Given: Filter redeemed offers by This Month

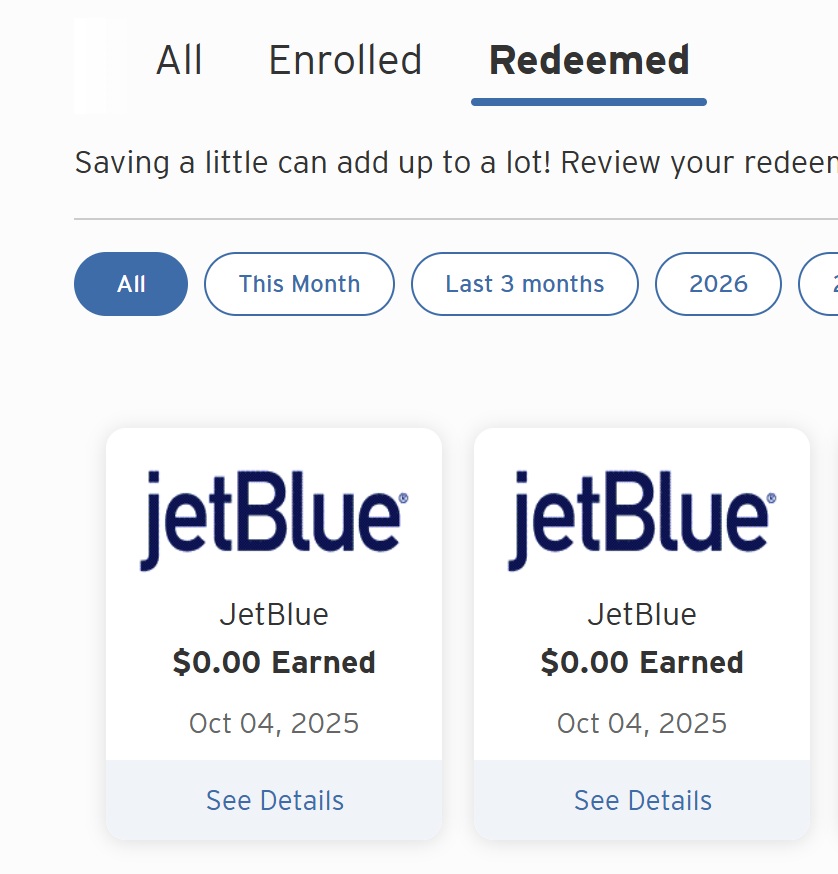Looking at the screenshot, I should point(299,284).
